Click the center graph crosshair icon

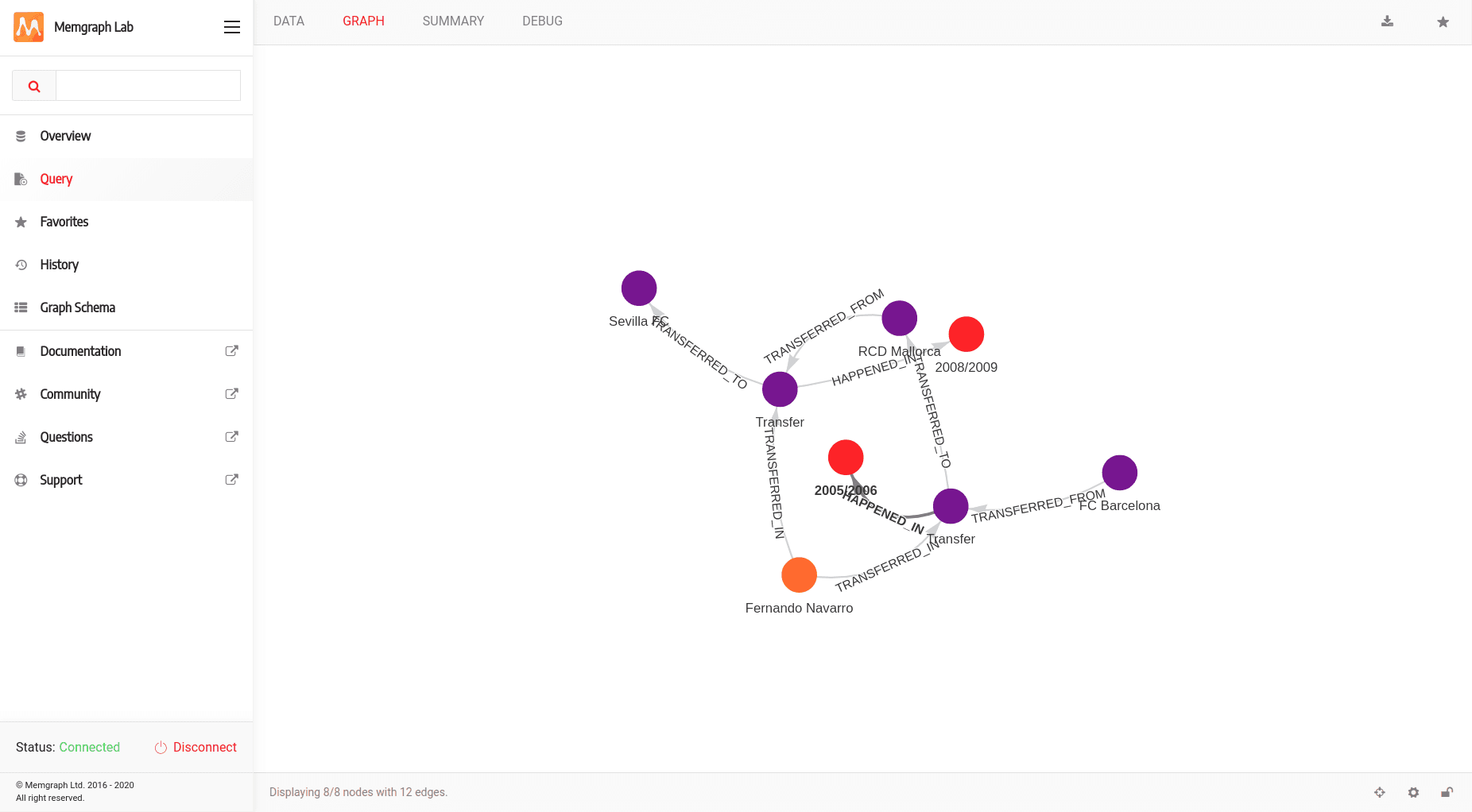(1380, 792)
